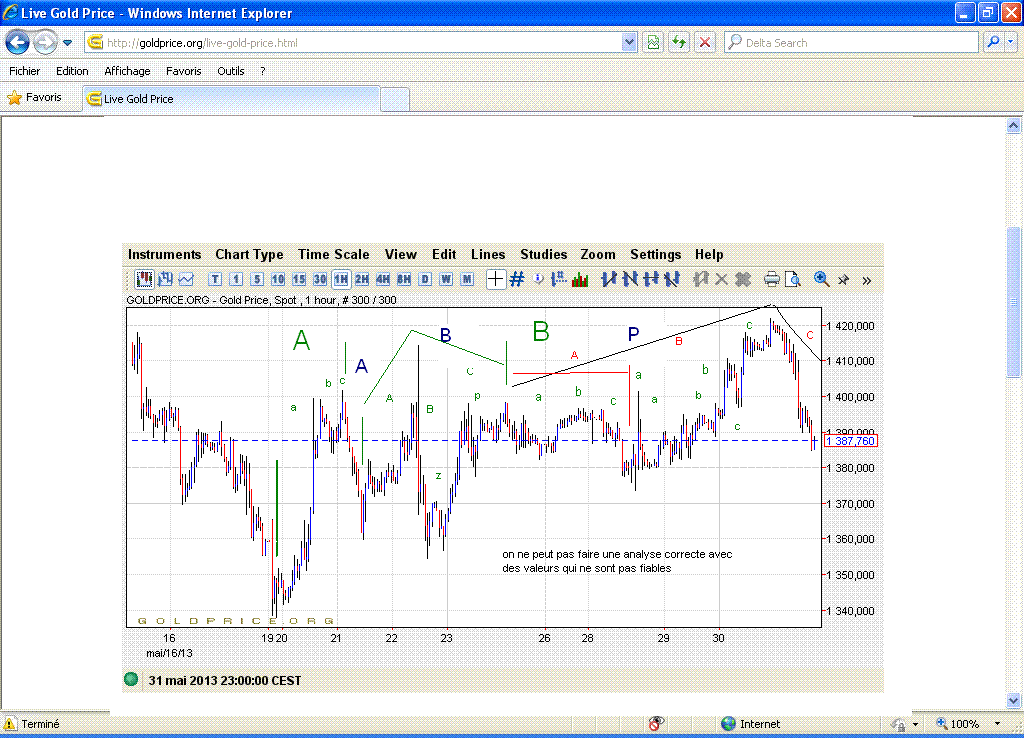Screen dimensions: 1024x738
Task: Open search provider options dropdown
Action: [1010, 42]
